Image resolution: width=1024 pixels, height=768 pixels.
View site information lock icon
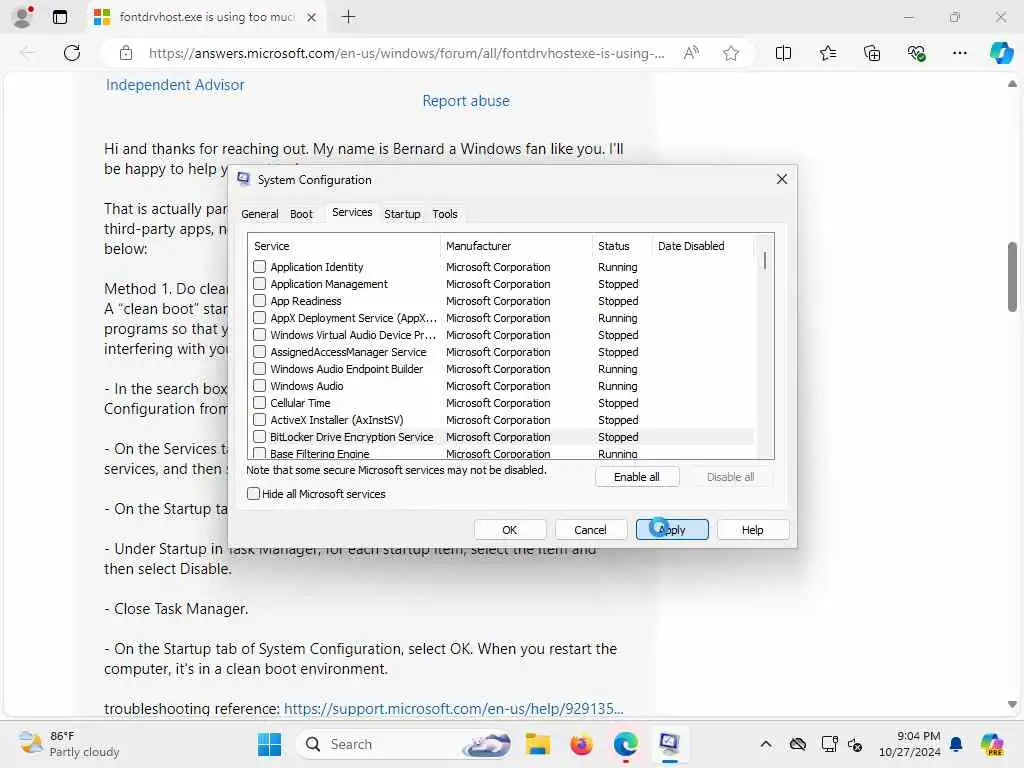pos(126,53)
